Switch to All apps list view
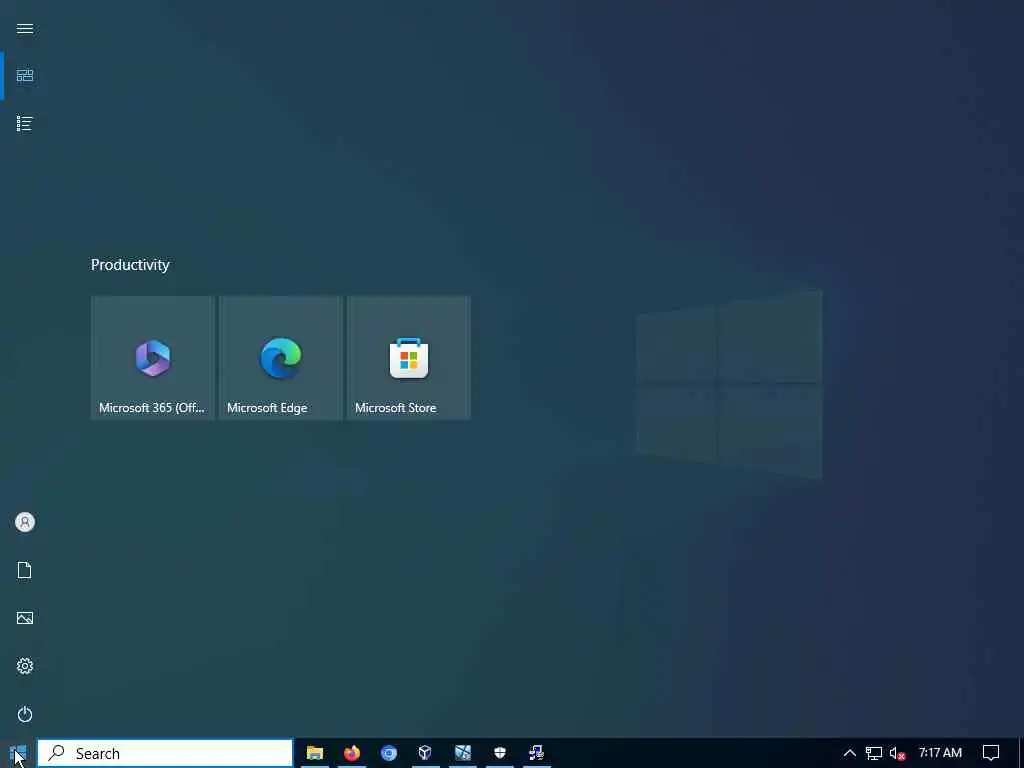The height and width of the screenshot is (768, 1024). [25, 123]
